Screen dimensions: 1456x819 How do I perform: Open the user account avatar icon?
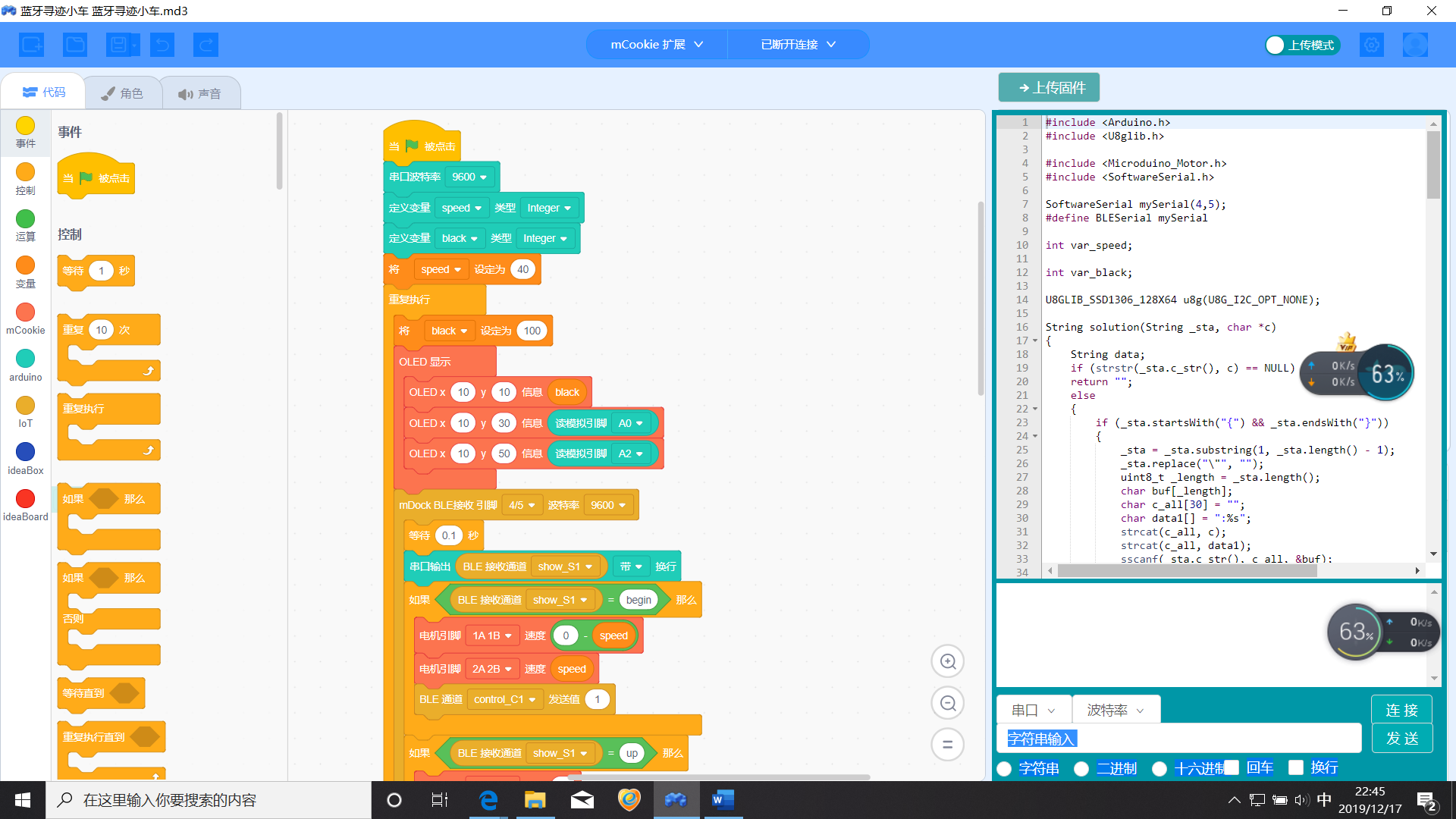pos(1414,45)
